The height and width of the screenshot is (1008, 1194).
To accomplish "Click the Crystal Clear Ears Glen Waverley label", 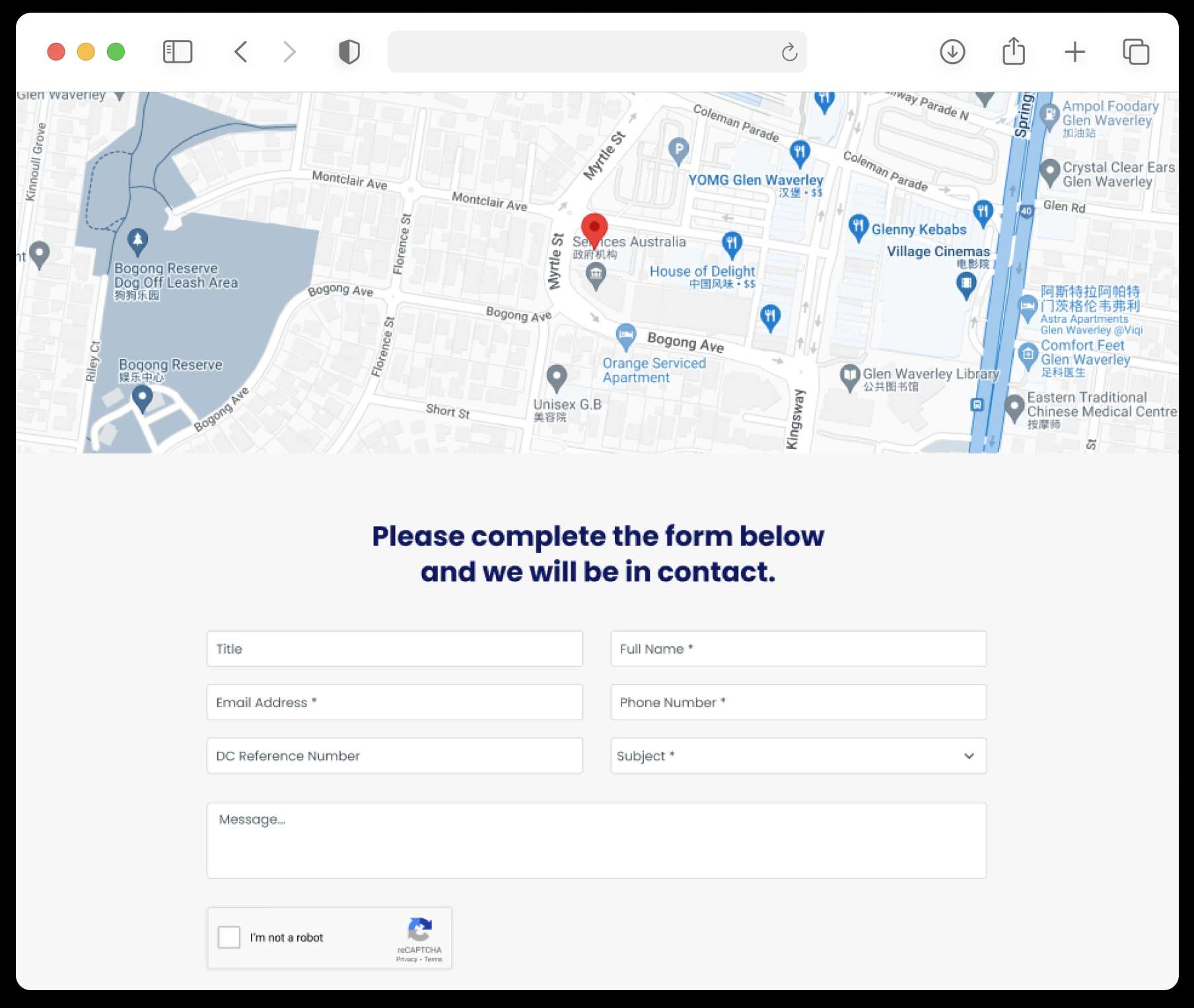I will (1119, 174).
